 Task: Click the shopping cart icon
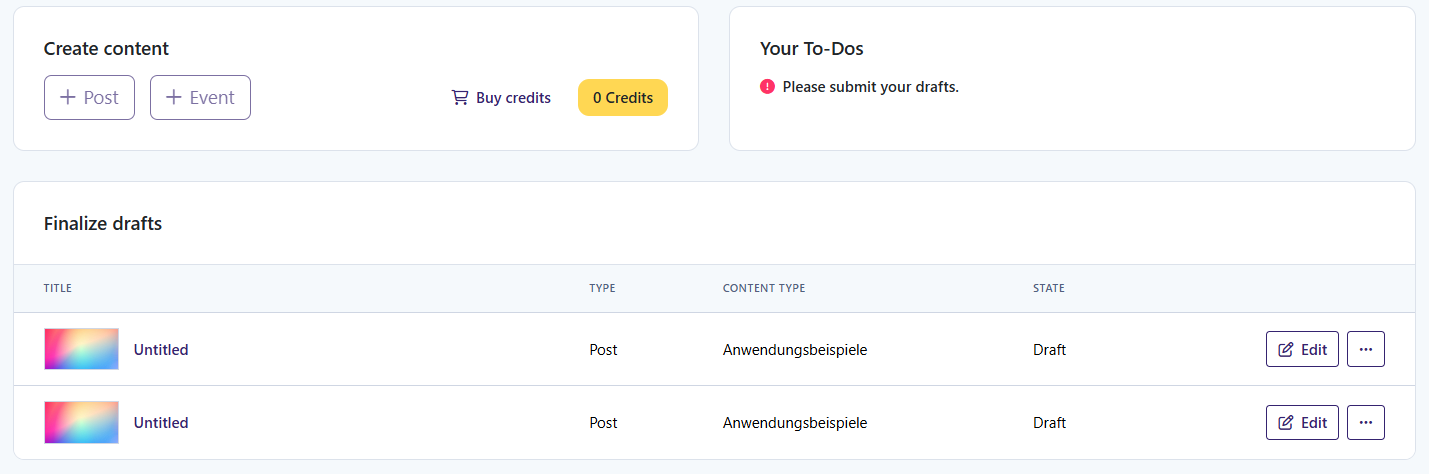460,98
